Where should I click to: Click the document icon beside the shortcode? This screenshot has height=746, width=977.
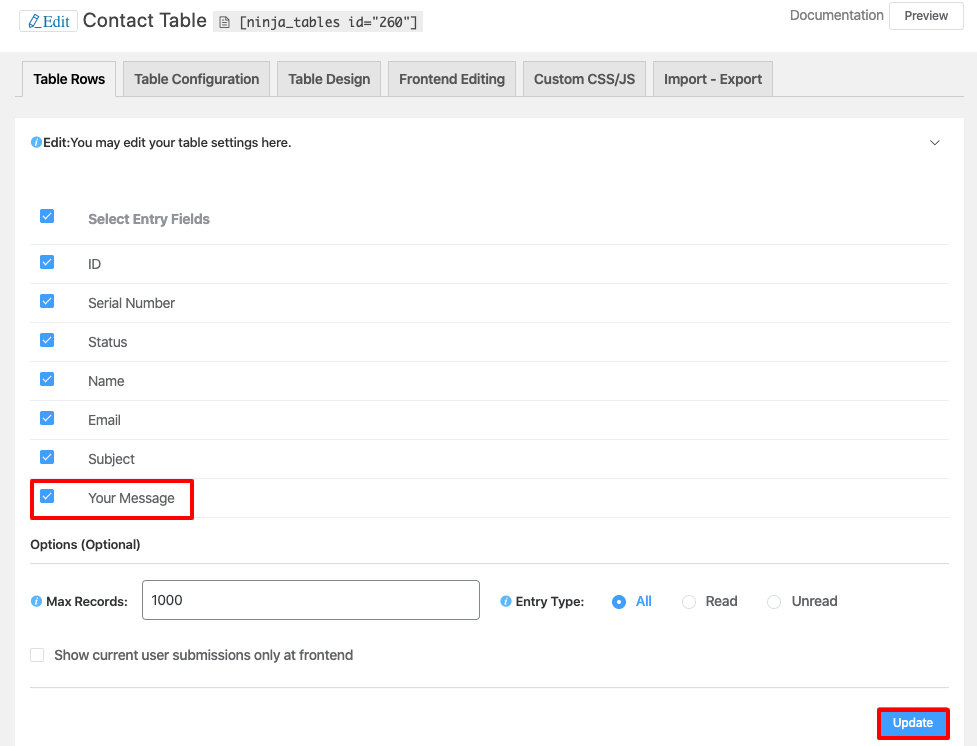224,22
